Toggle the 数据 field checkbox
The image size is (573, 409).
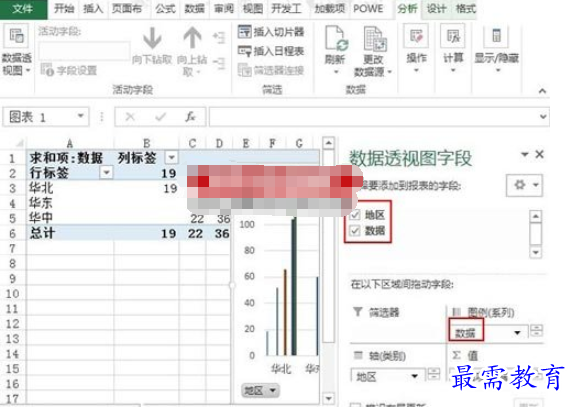tap(354, 231)
